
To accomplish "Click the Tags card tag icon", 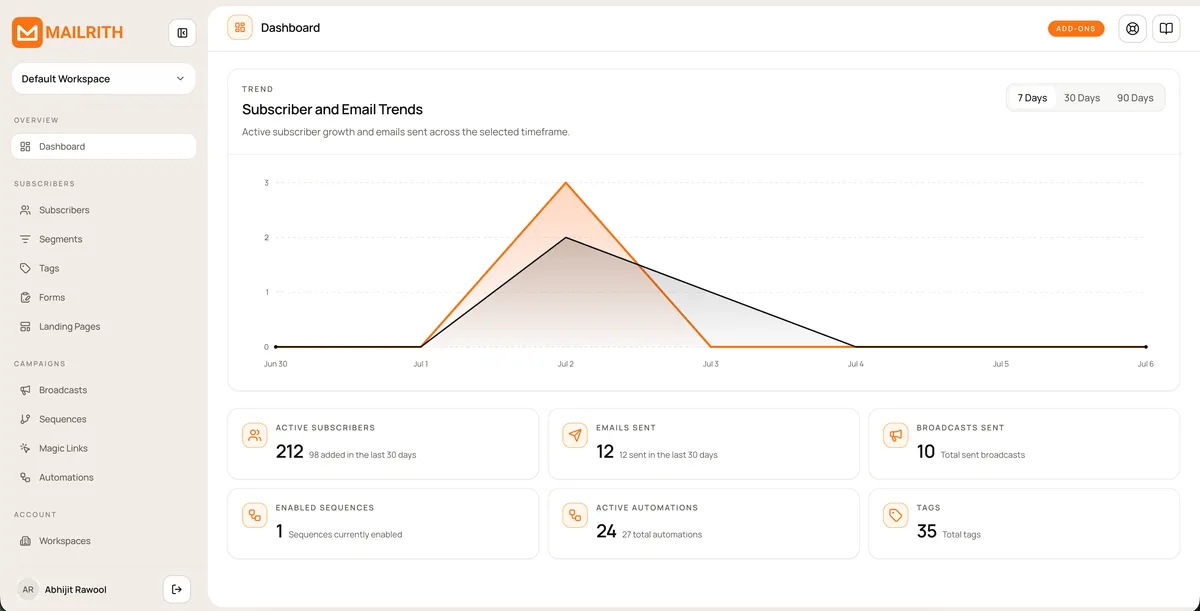I will point(895,515).
